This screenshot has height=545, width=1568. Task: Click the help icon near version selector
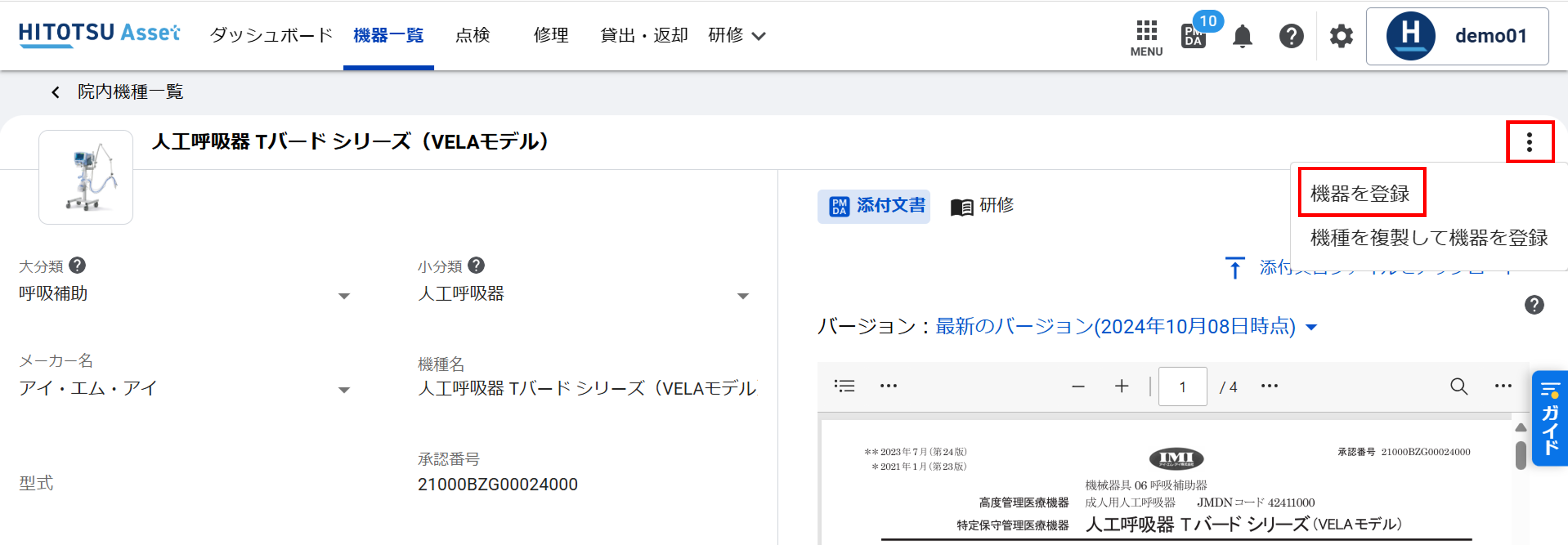pyautogui.click(x=1534, y=305)
